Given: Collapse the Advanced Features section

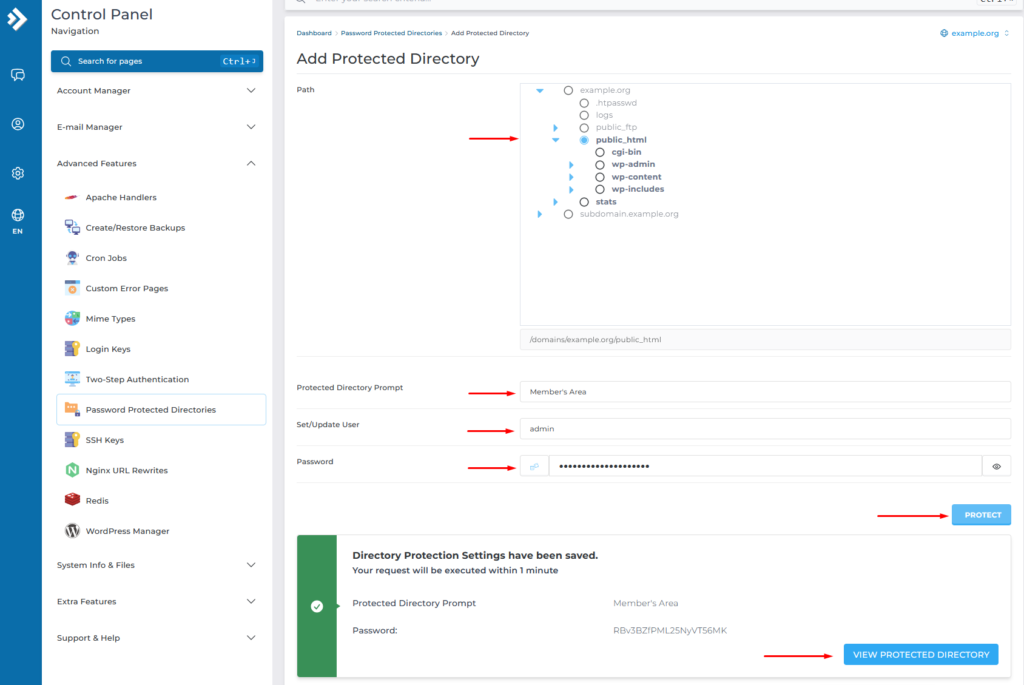Looking at the screenshot, I should coord(156,163).
